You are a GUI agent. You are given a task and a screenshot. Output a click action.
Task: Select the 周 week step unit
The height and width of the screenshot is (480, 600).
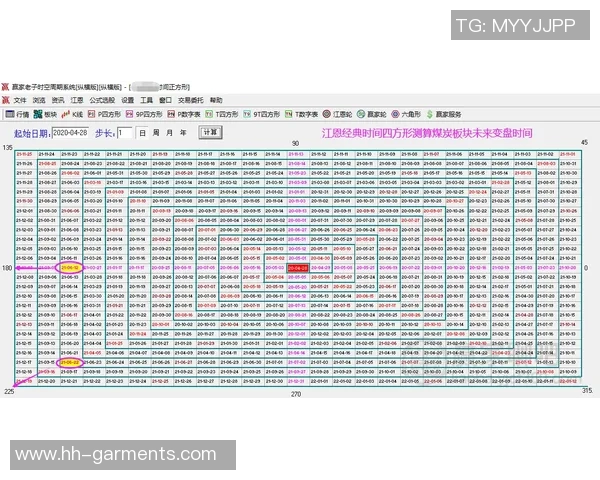(155, 132)
